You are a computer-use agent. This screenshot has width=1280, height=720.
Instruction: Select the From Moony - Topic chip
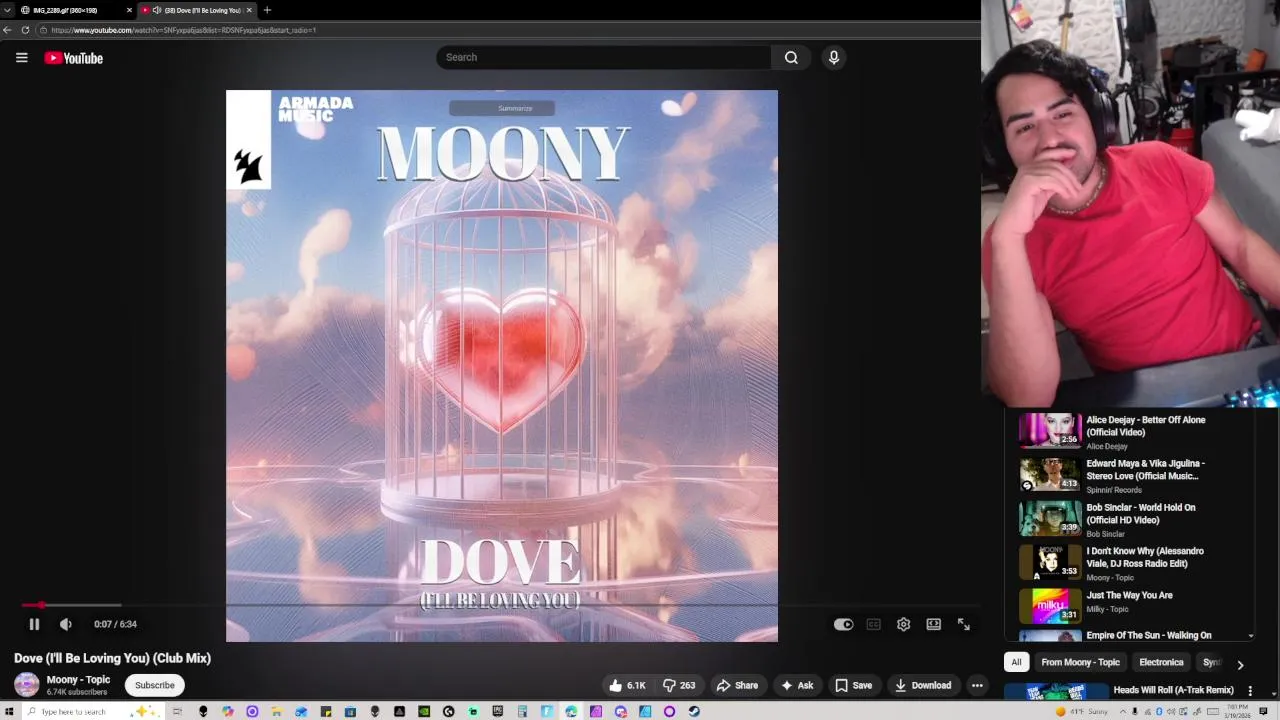click(x=1080, y=662)
